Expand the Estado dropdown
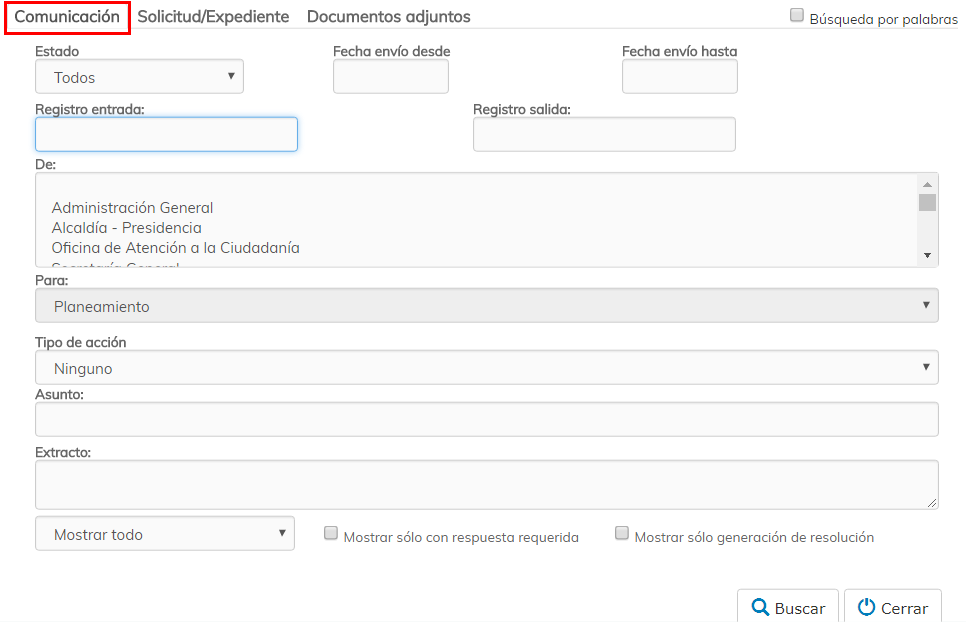Image resolution: width=966 pixels, height=622 pixels. coord(139,77)
